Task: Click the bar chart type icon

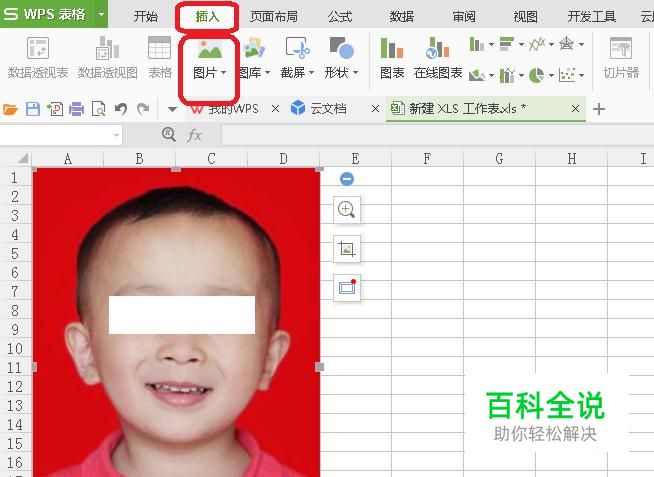Action: (506, 44)
